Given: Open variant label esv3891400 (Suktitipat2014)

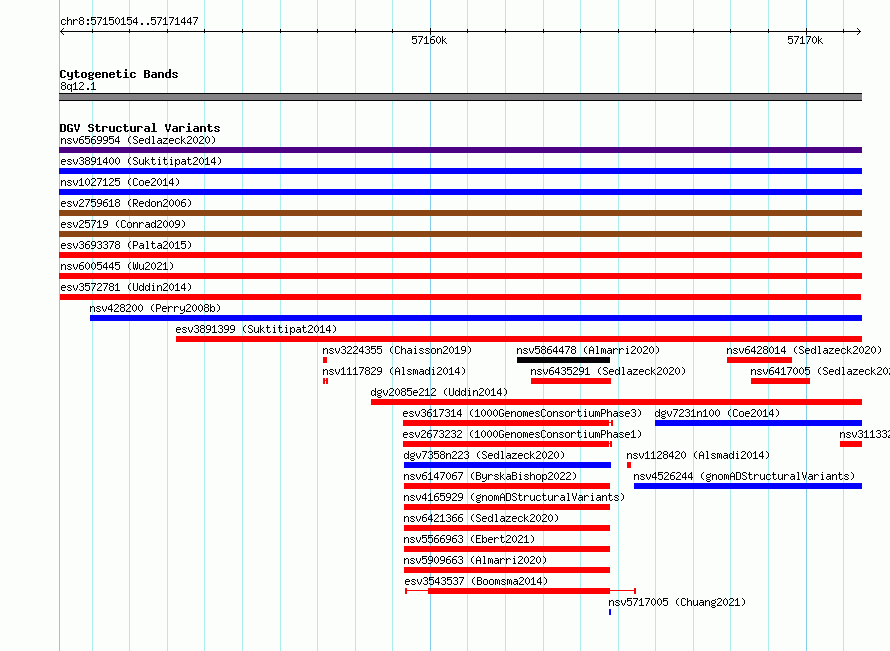Looking at the screenshot, I should point(141,161).
